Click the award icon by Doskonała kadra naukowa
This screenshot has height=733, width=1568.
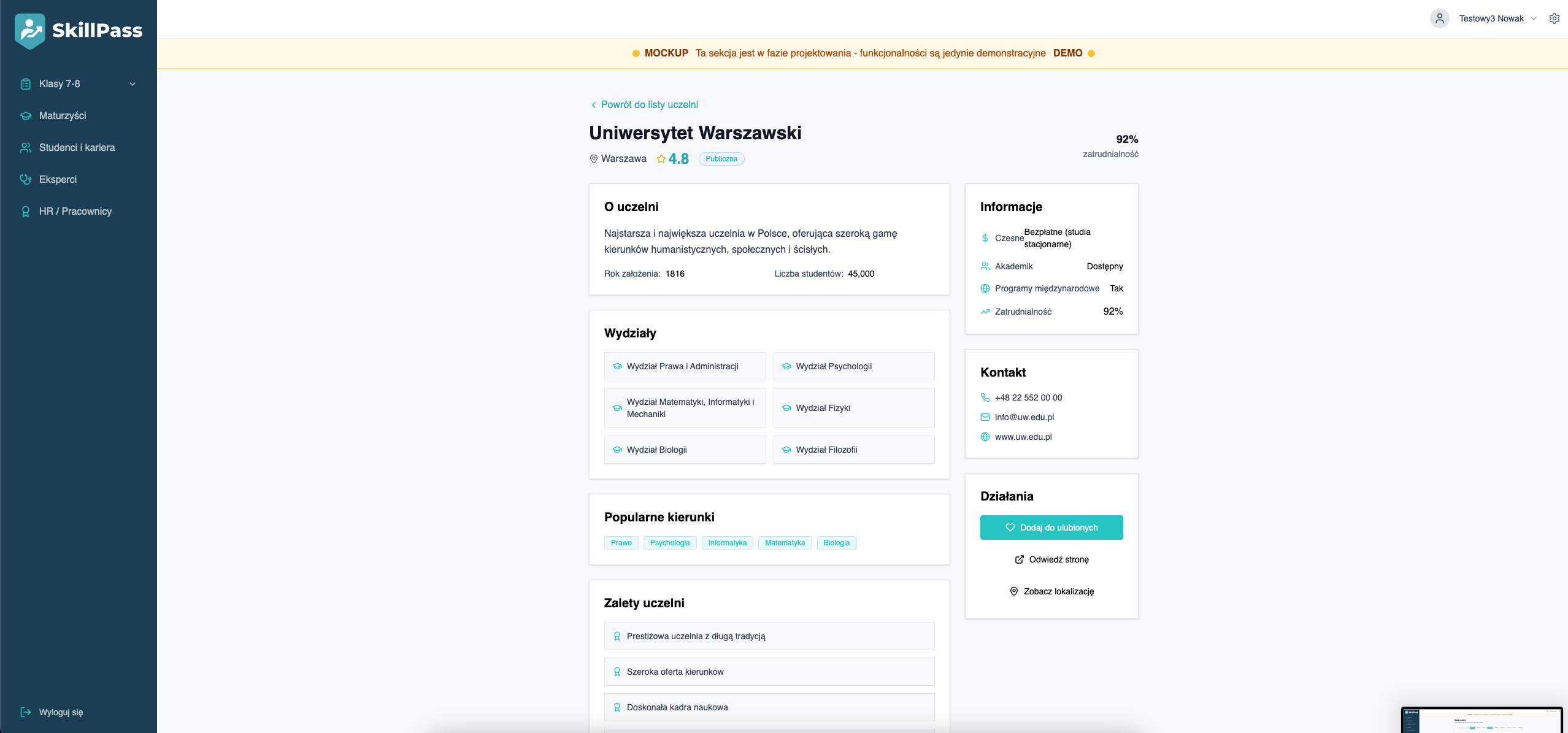tap(617, 707)
